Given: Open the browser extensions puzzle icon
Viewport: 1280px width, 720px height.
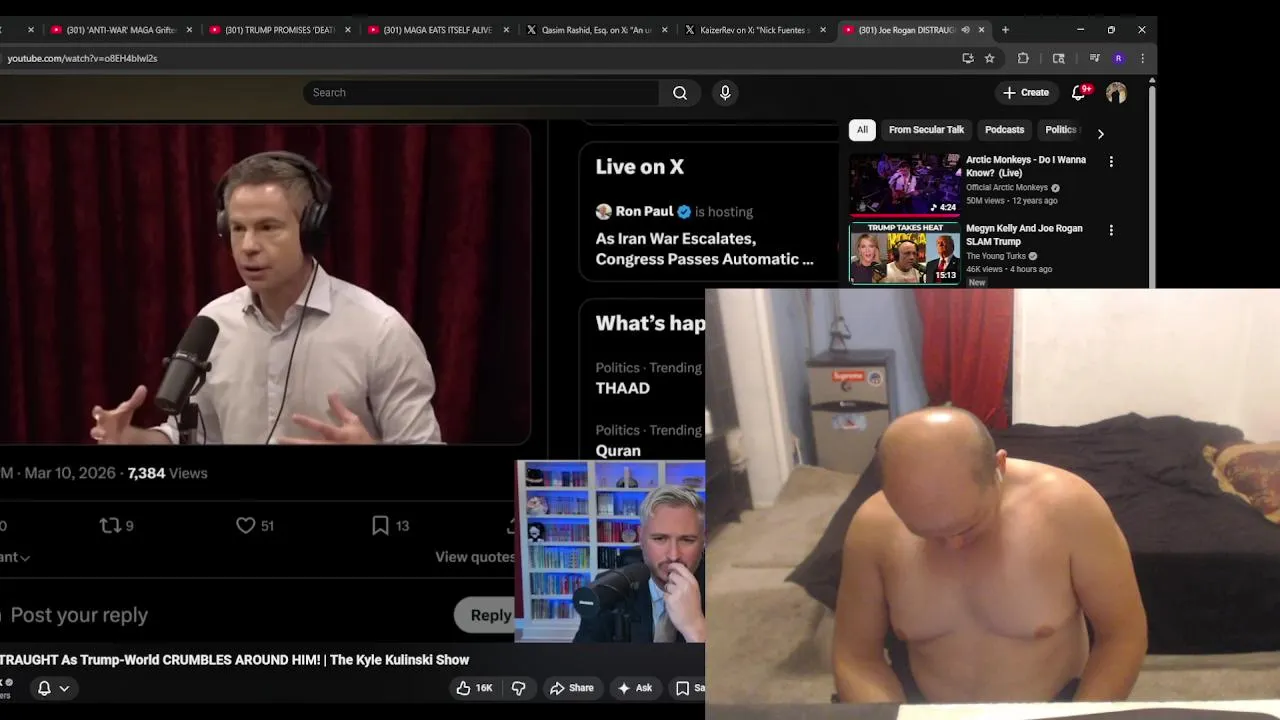Looking at the screenshot, I should click(x=1023, y=58).
